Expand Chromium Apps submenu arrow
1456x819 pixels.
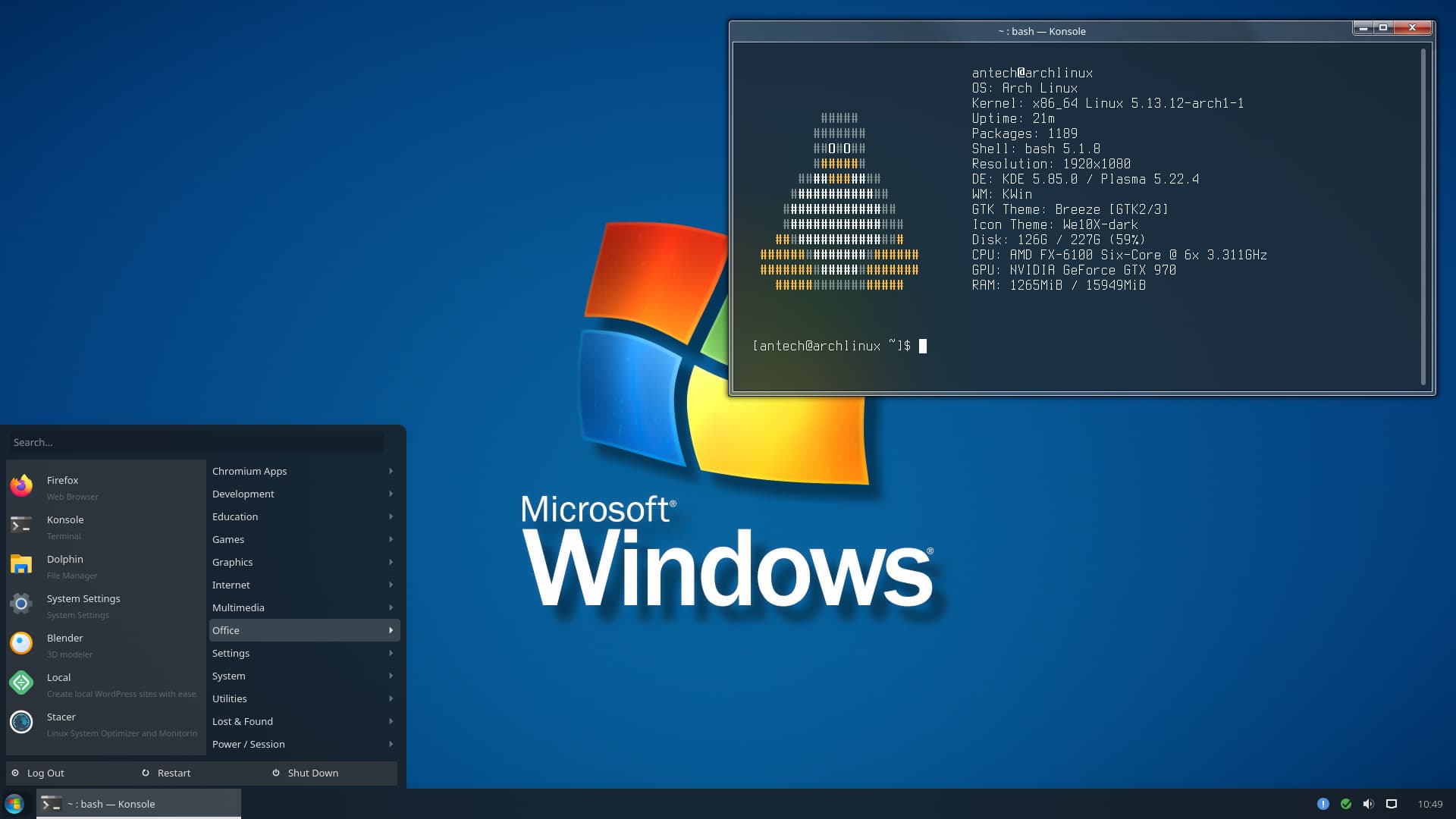pos(391,471)
